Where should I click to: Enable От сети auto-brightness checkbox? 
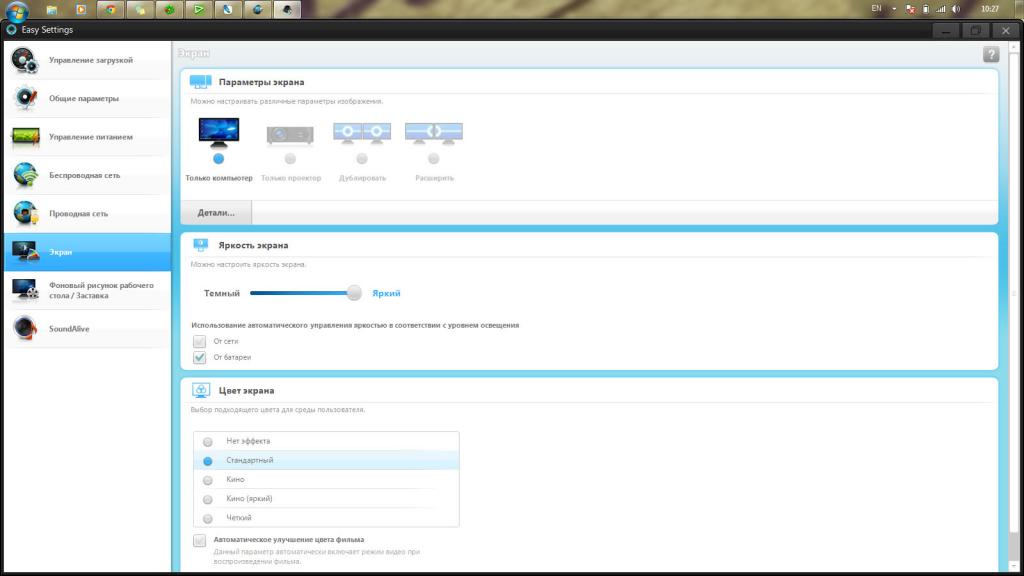(199, 341)
